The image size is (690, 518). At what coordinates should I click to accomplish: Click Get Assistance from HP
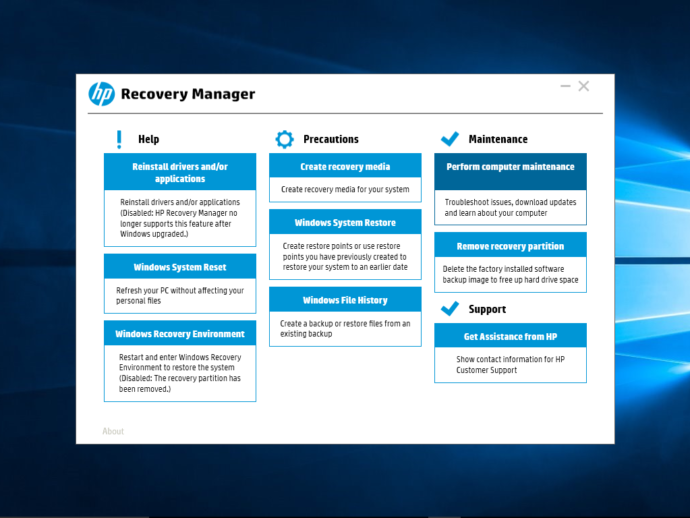point(510,336)
